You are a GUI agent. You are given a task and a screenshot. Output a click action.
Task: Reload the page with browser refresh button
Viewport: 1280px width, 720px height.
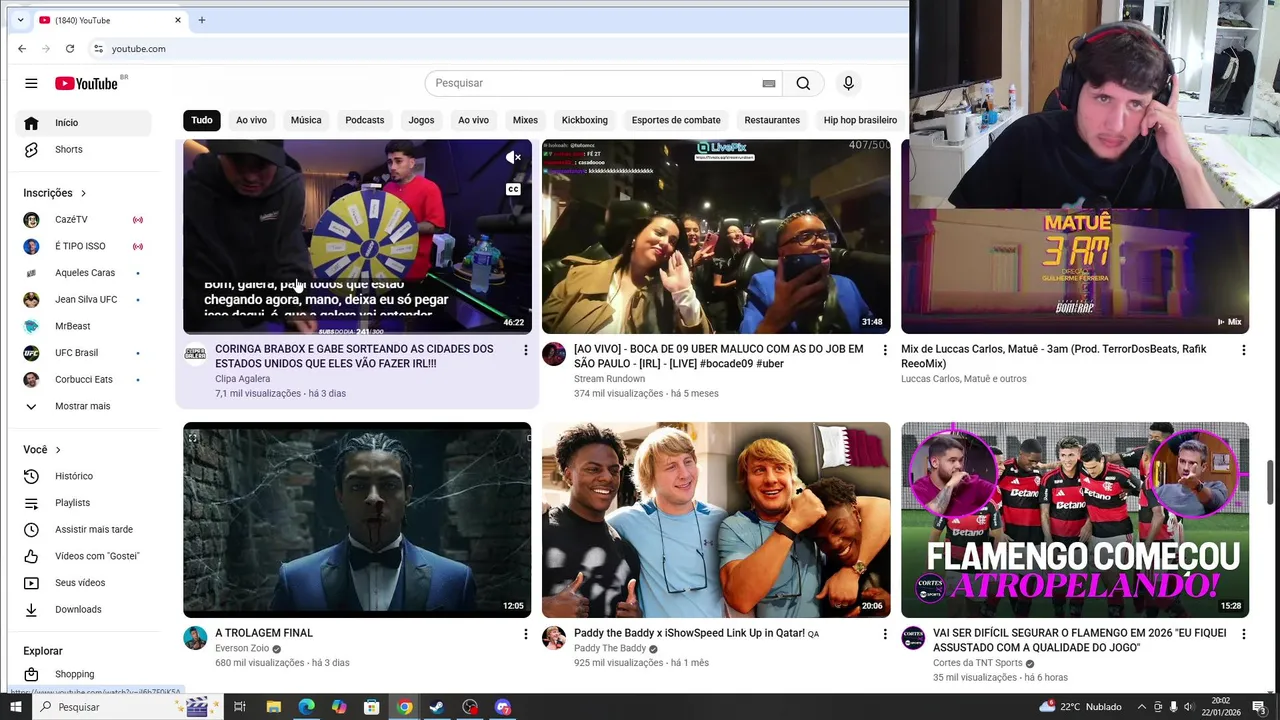(x=70, y=48)
